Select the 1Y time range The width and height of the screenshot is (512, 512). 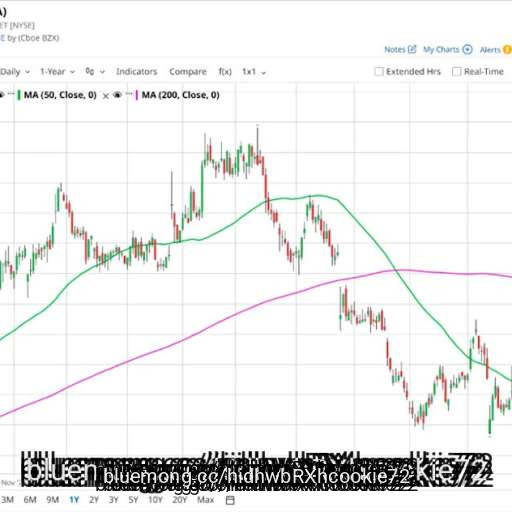(x=74, y=500)
